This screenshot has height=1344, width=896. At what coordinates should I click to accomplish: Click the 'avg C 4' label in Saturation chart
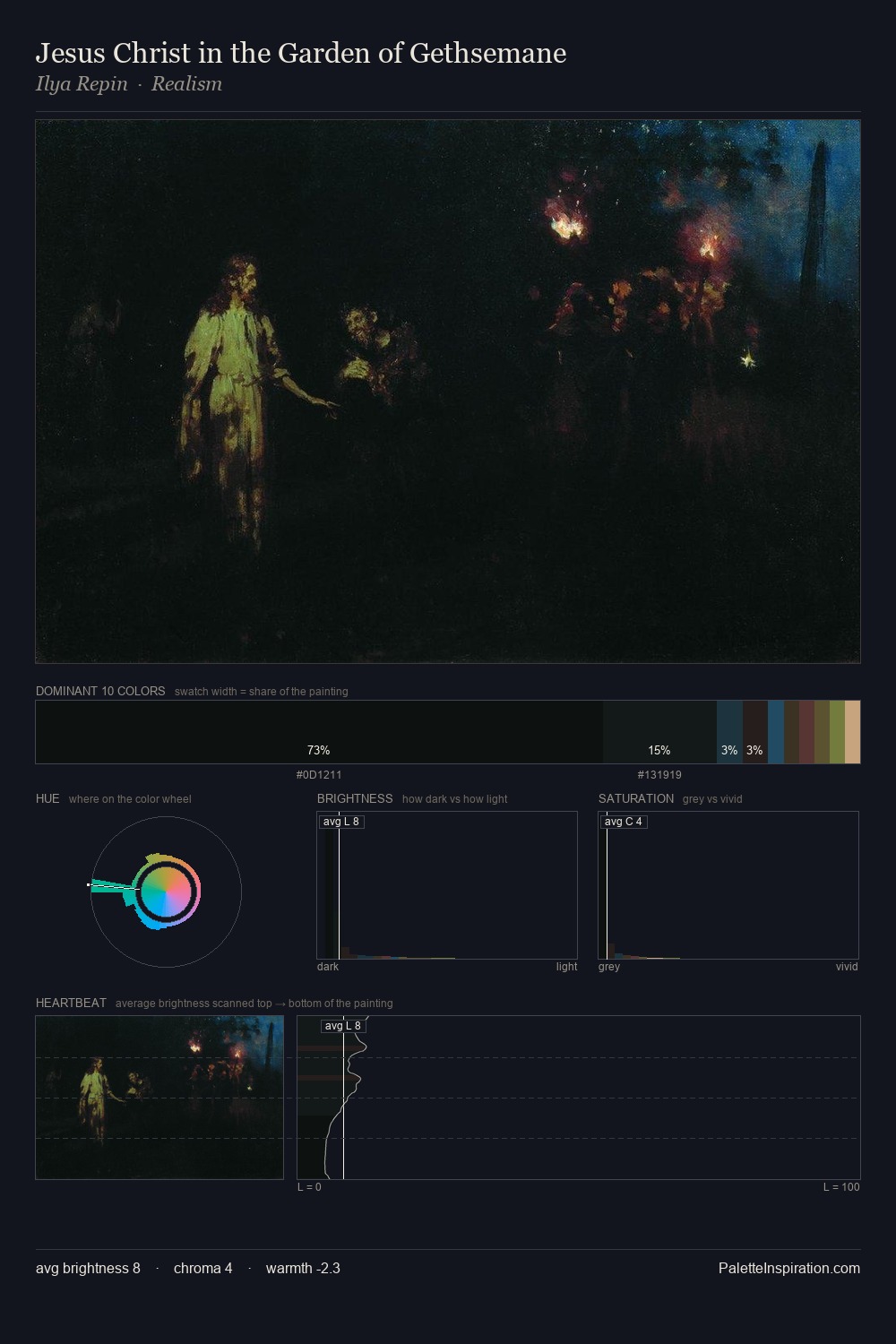624,822
